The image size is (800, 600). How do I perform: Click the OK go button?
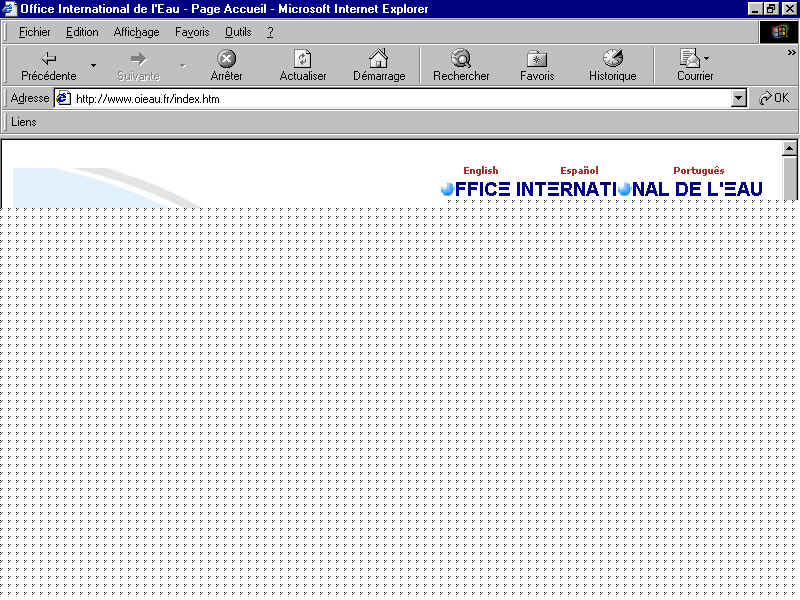click(774, 98)
